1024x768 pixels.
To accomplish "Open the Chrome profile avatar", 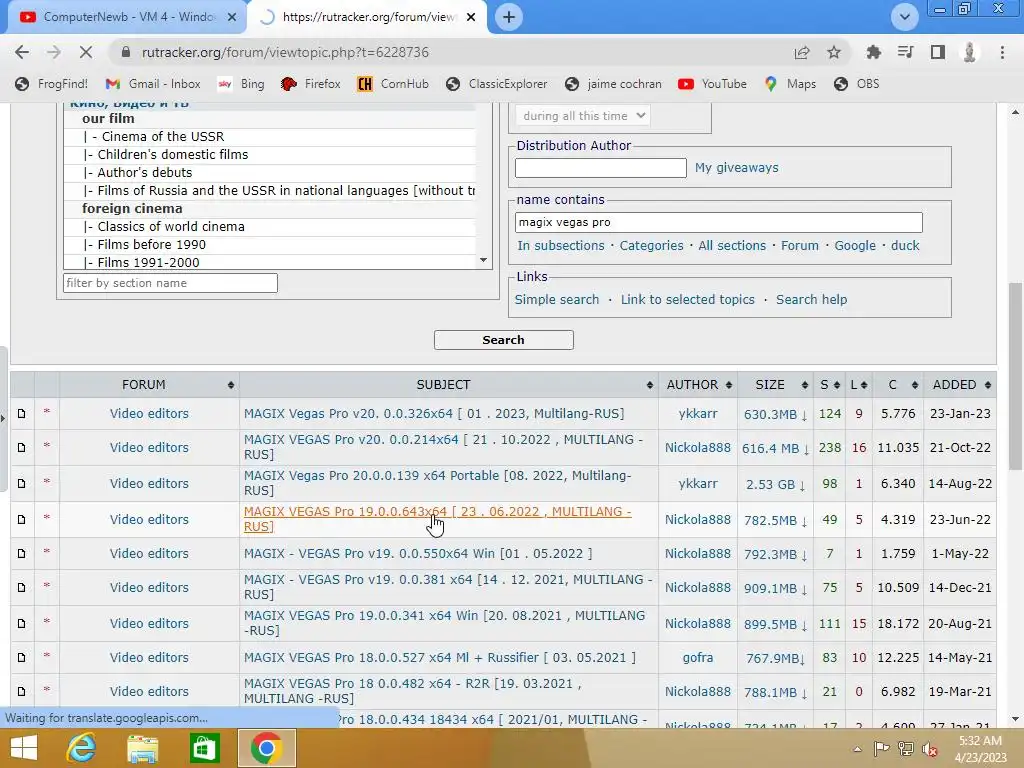I will [x=970, y=52].
